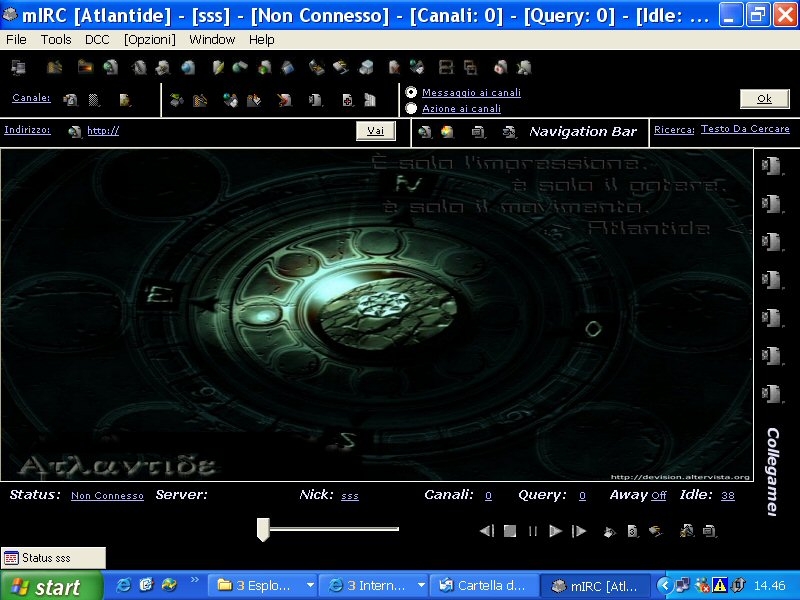Click the first icon next to the Canale label
This screenshot has height=600, width=800.
point(70,99)
